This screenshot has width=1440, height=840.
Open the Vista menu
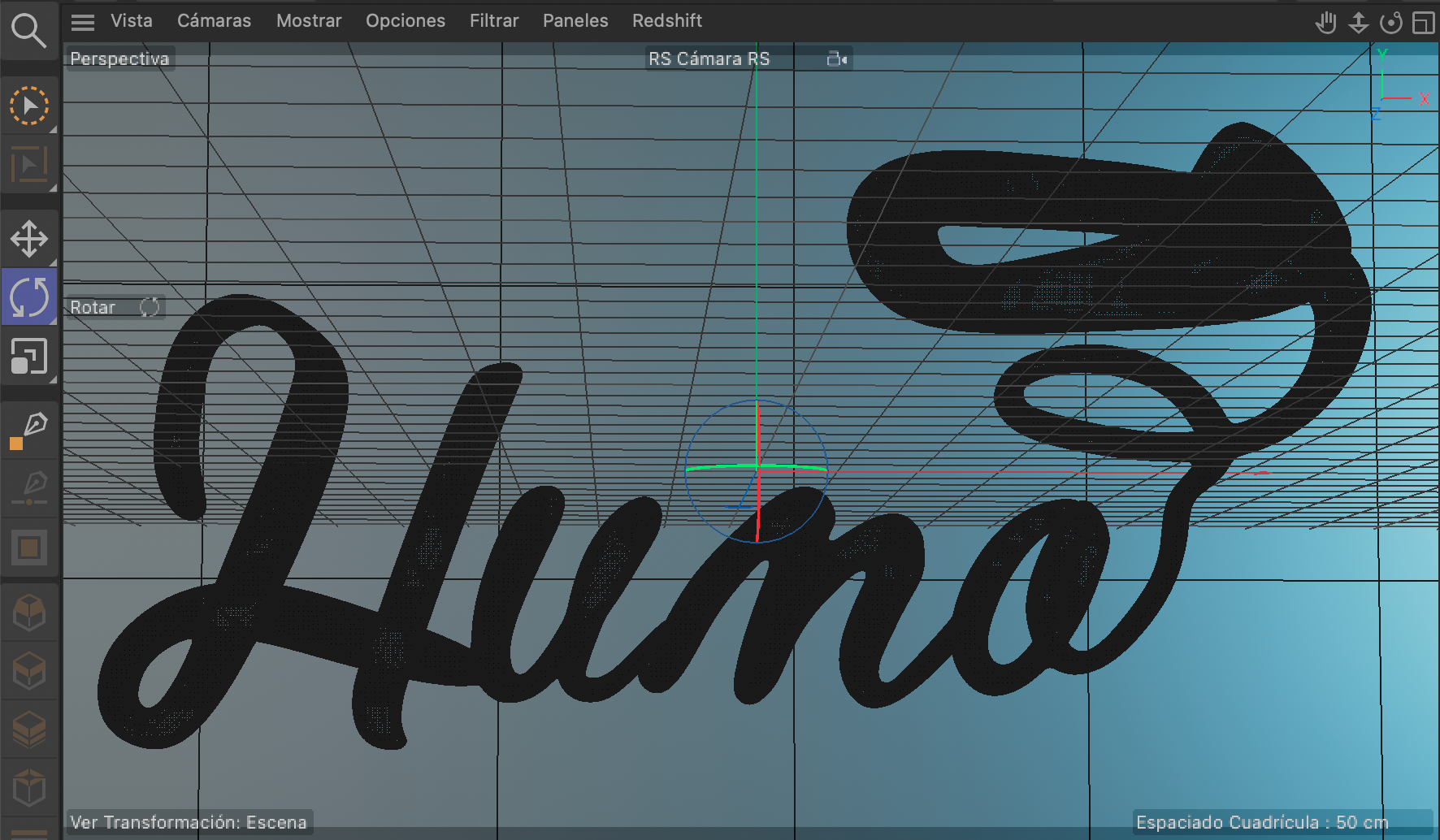[x=132, y=21]
